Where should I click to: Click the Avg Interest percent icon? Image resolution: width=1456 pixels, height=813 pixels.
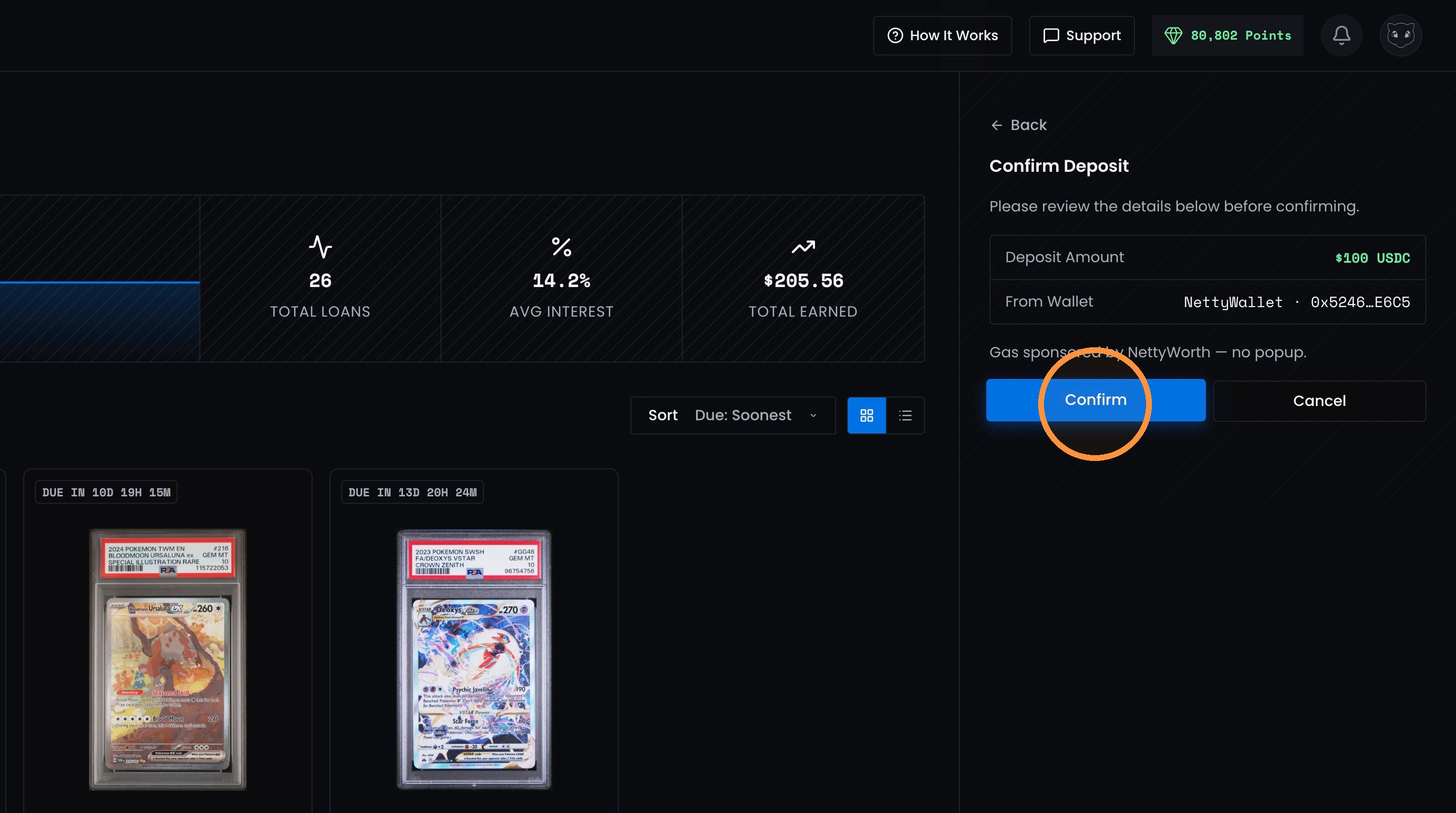(x=561, y=247)
